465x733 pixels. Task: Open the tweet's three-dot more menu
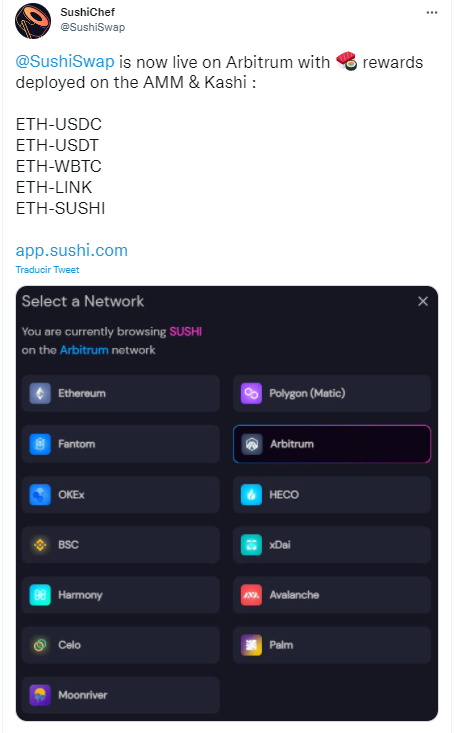[x=432, y=13]
